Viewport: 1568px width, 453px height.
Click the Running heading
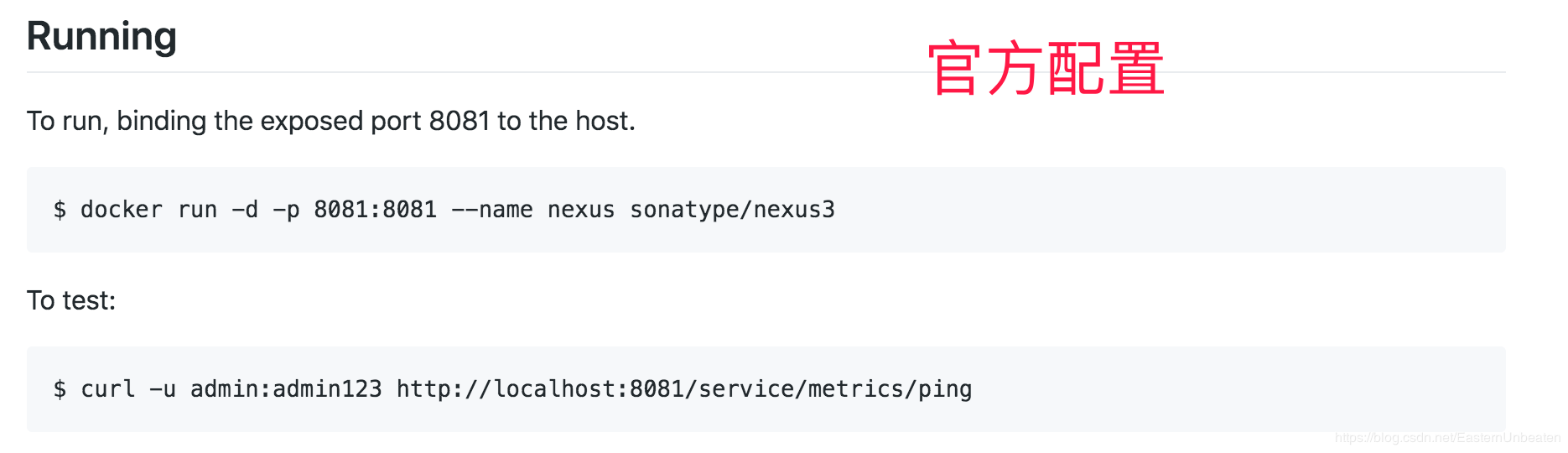(x=101, y=37)
